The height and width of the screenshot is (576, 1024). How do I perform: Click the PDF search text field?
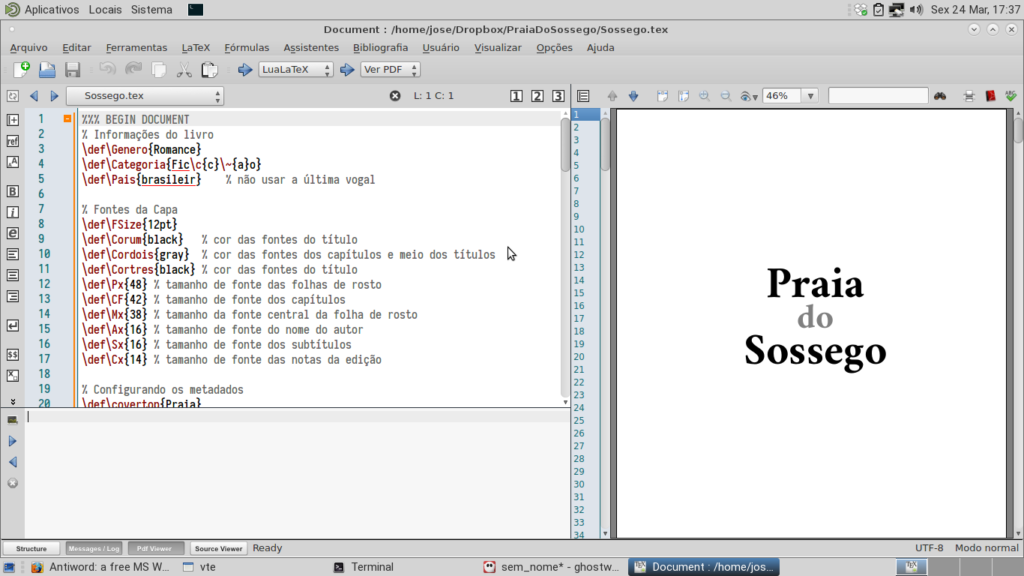pos(878,96)
